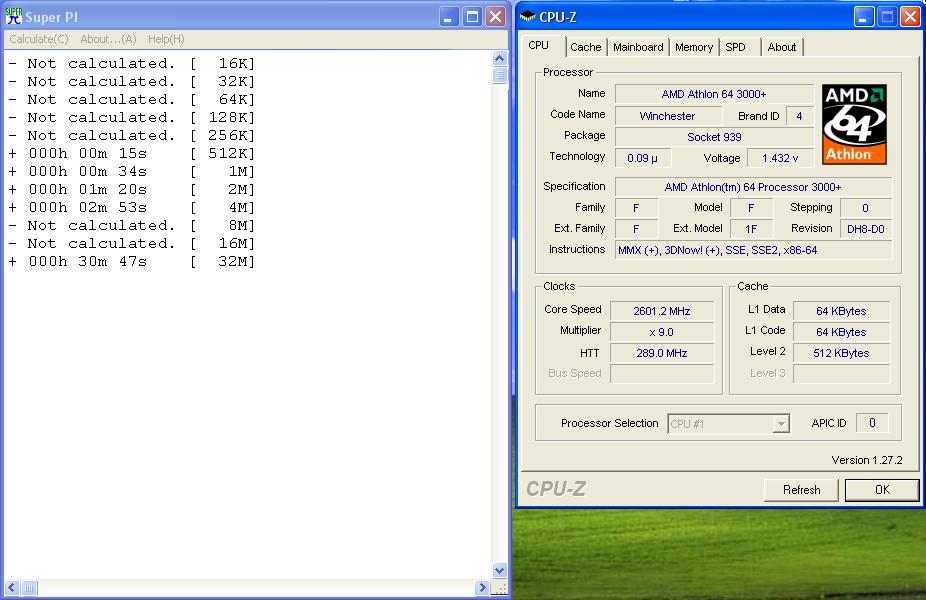The width and height of the screenshot is (926, 600).
Task: Click the 512K result '000h 00m 15s'
Action: point(87,154)
